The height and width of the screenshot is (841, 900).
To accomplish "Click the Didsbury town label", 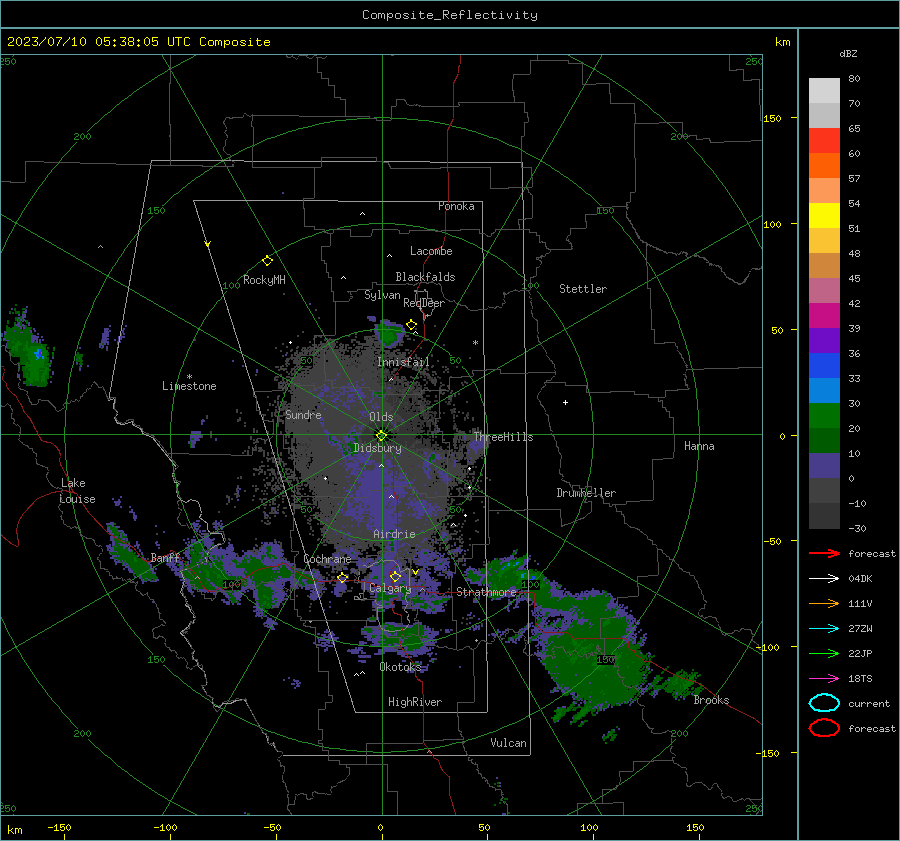I will 377,448.
